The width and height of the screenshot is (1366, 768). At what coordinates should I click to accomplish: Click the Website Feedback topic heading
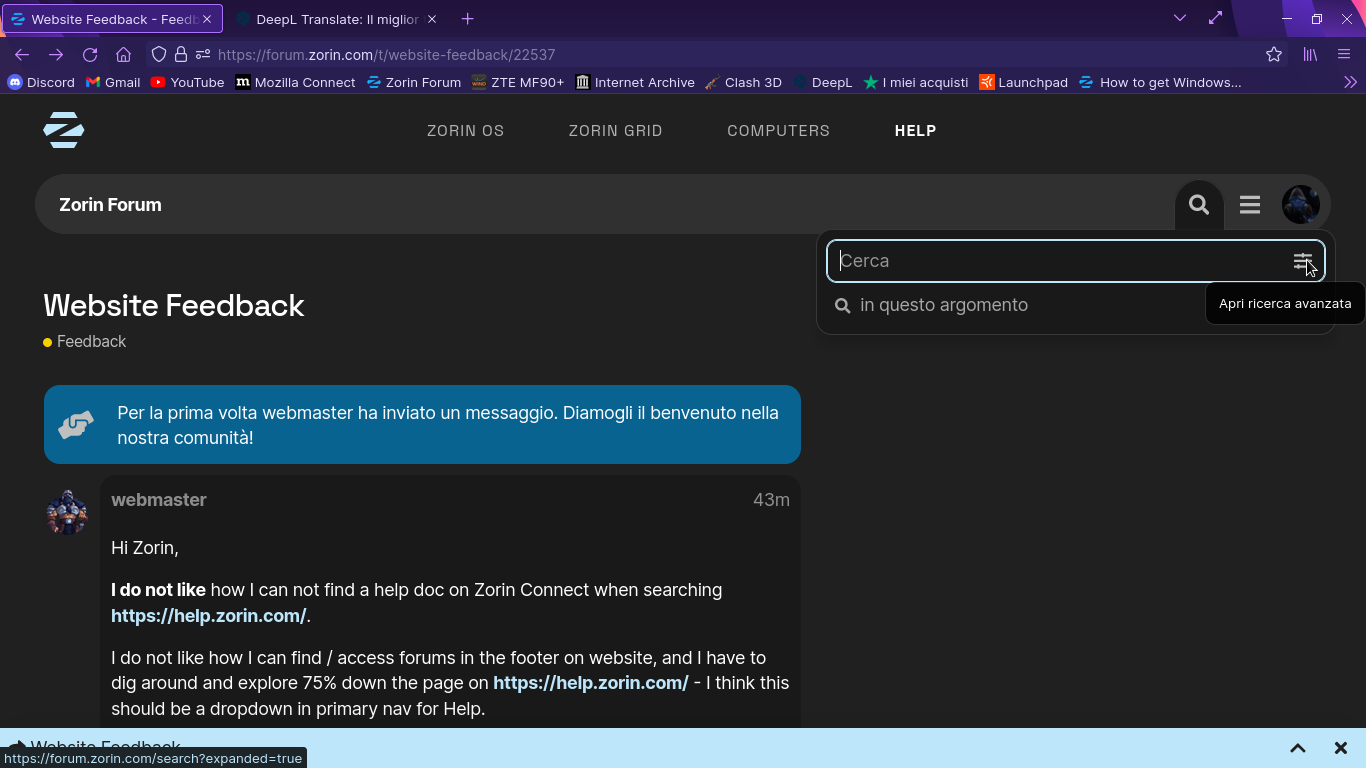173,306
